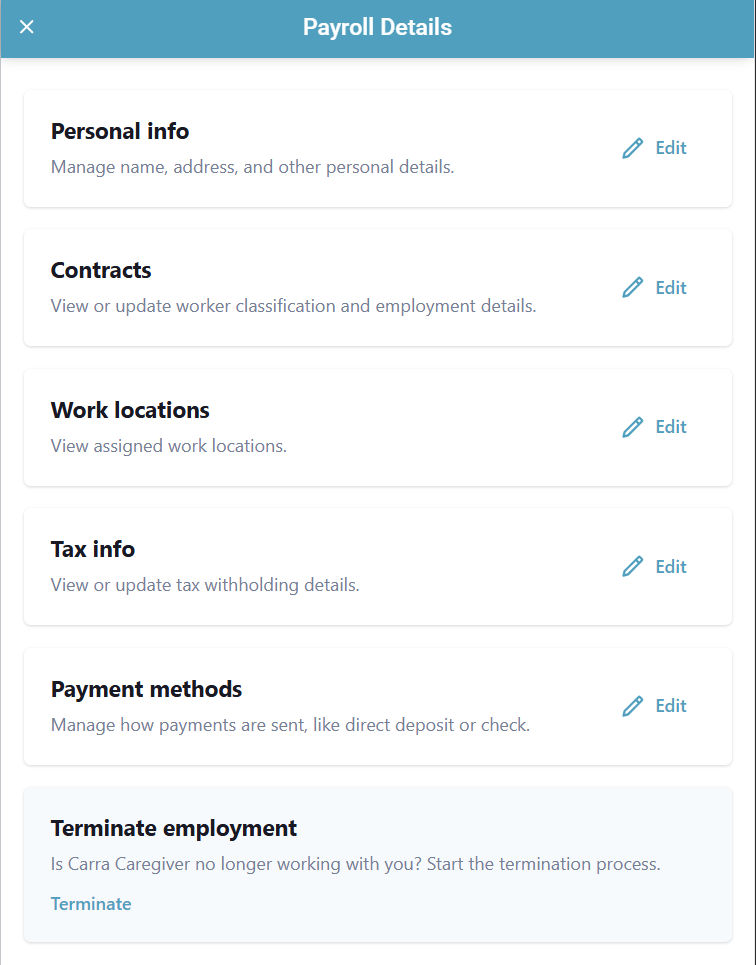Image resolution: width=756 pixels, height=965 pixels.
Task: Start termination via the Terminate link
Action: [91, 904]
